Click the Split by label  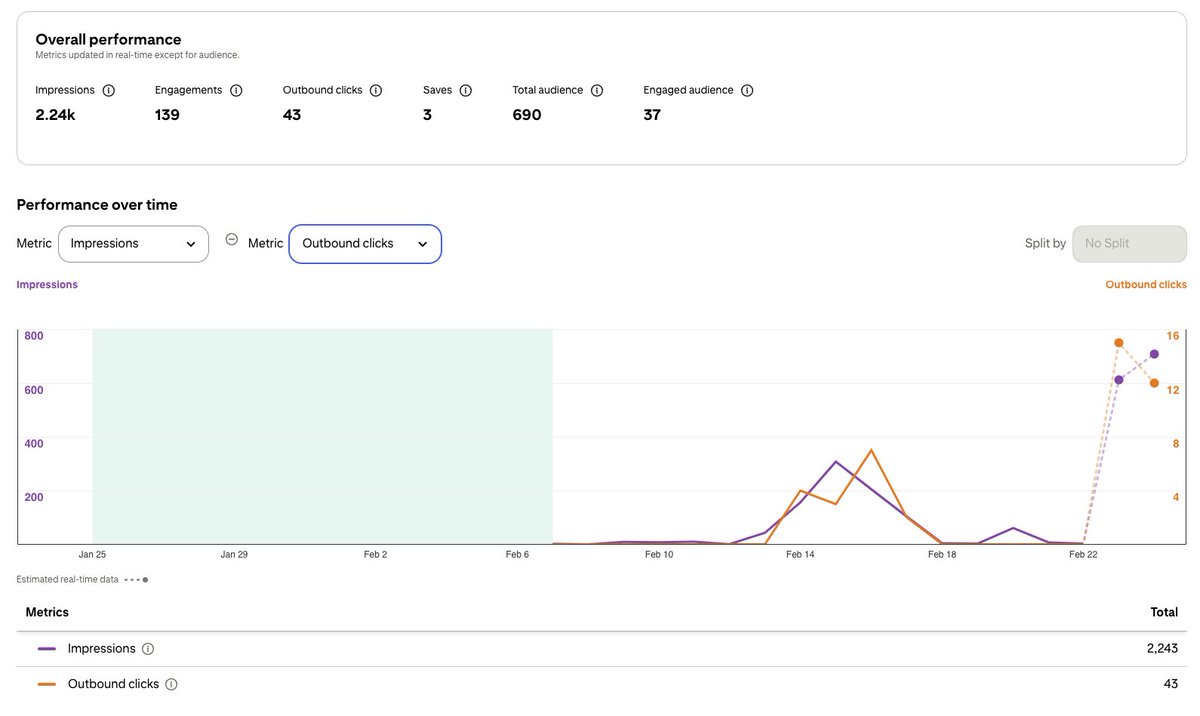pyautogui.click(x=1046, y=244)
